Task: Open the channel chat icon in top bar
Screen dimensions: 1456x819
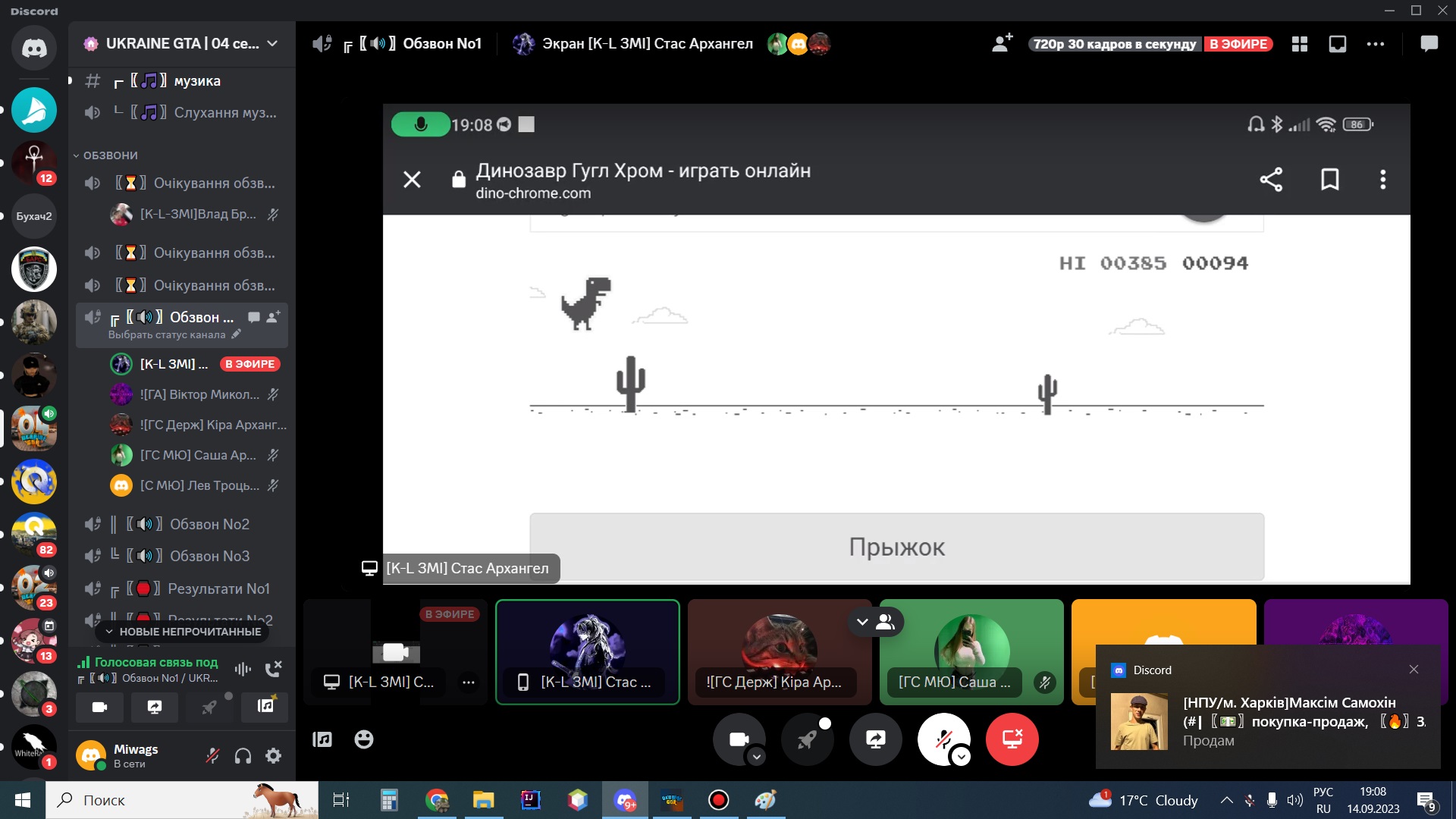Action: point(1429,44)
